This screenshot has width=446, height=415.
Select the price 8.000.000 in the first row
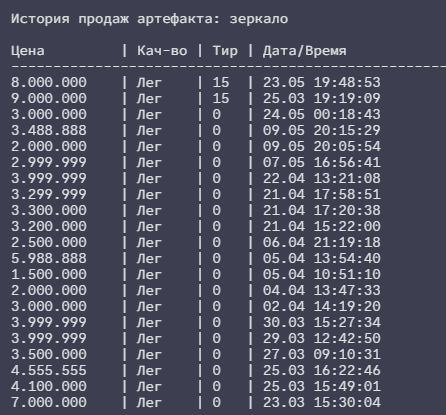tap(49, 82)
